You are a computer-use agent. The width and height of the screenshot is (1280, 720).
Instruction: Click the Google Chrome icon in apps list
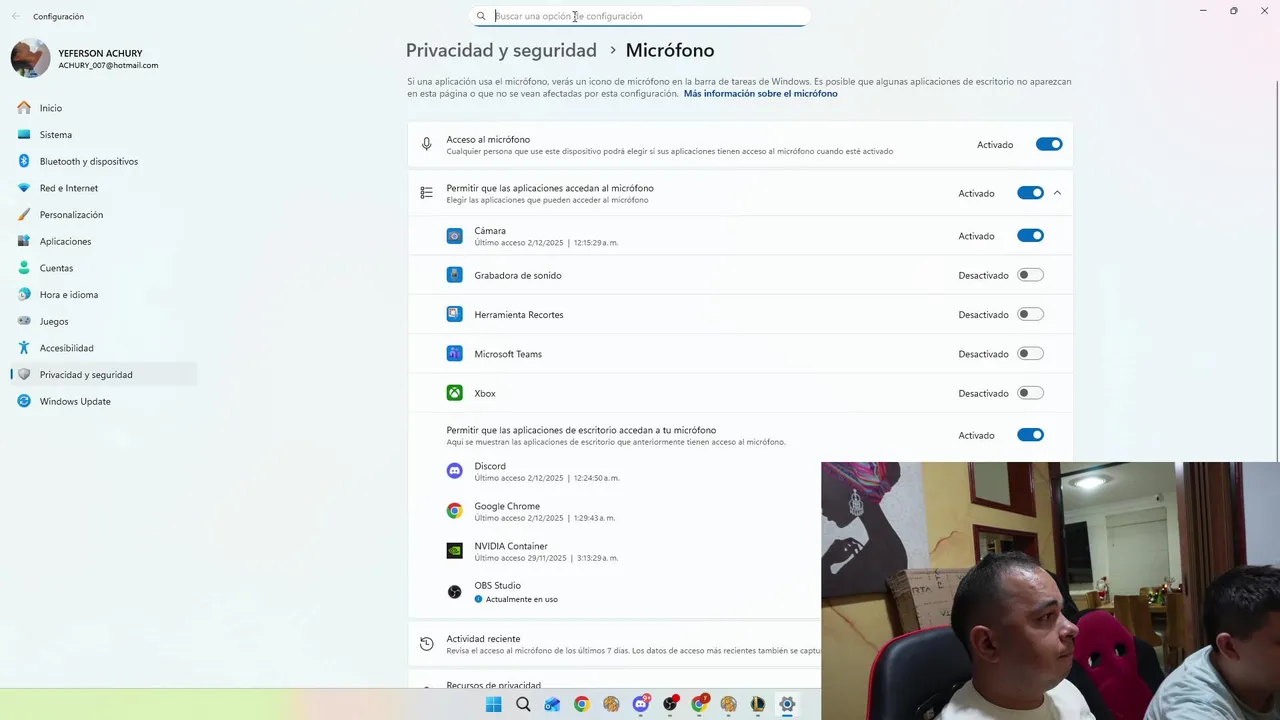coord(454,511)
